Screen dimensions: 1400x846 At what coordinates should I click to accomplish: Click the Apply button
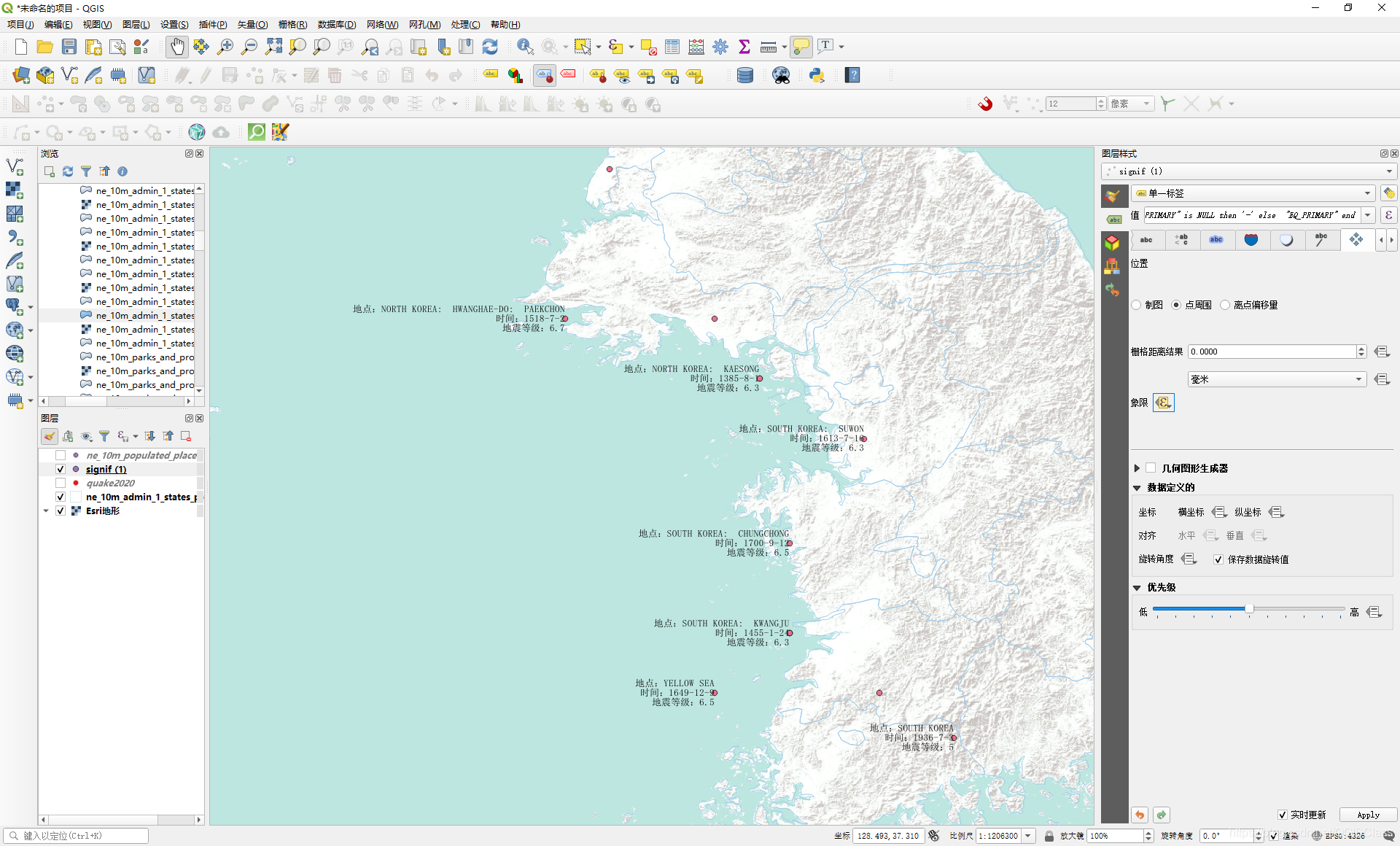point(1368,815)
